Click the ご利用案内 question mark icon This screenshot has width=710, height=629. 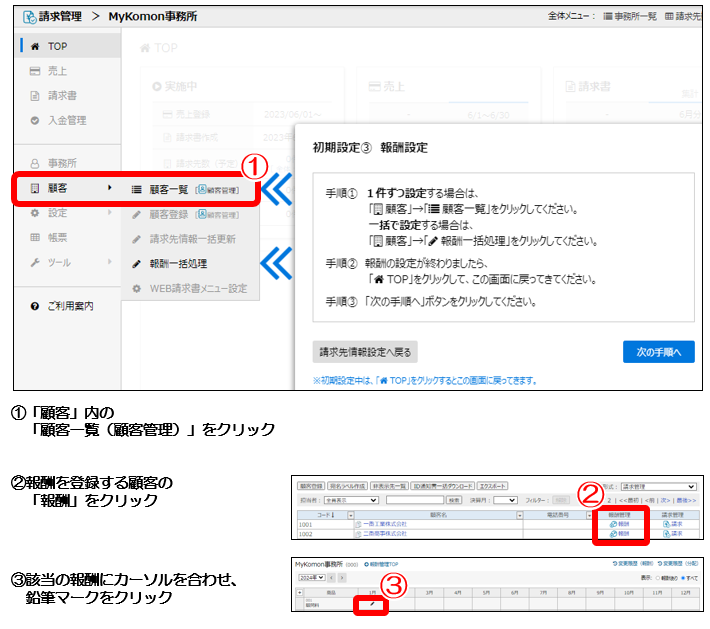(x=34, y=305)
